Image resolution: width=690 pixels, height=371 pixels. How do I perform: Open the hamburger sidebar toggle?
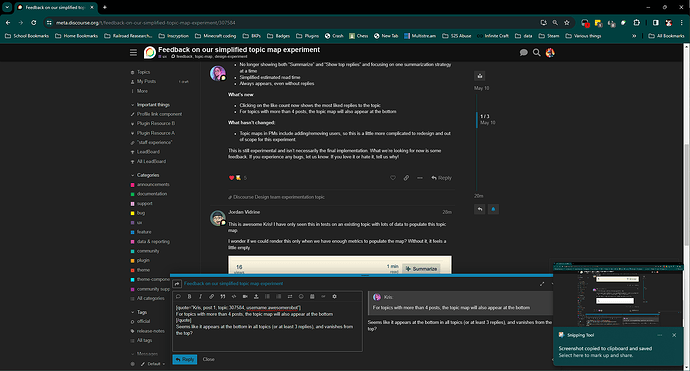(133, 53)
